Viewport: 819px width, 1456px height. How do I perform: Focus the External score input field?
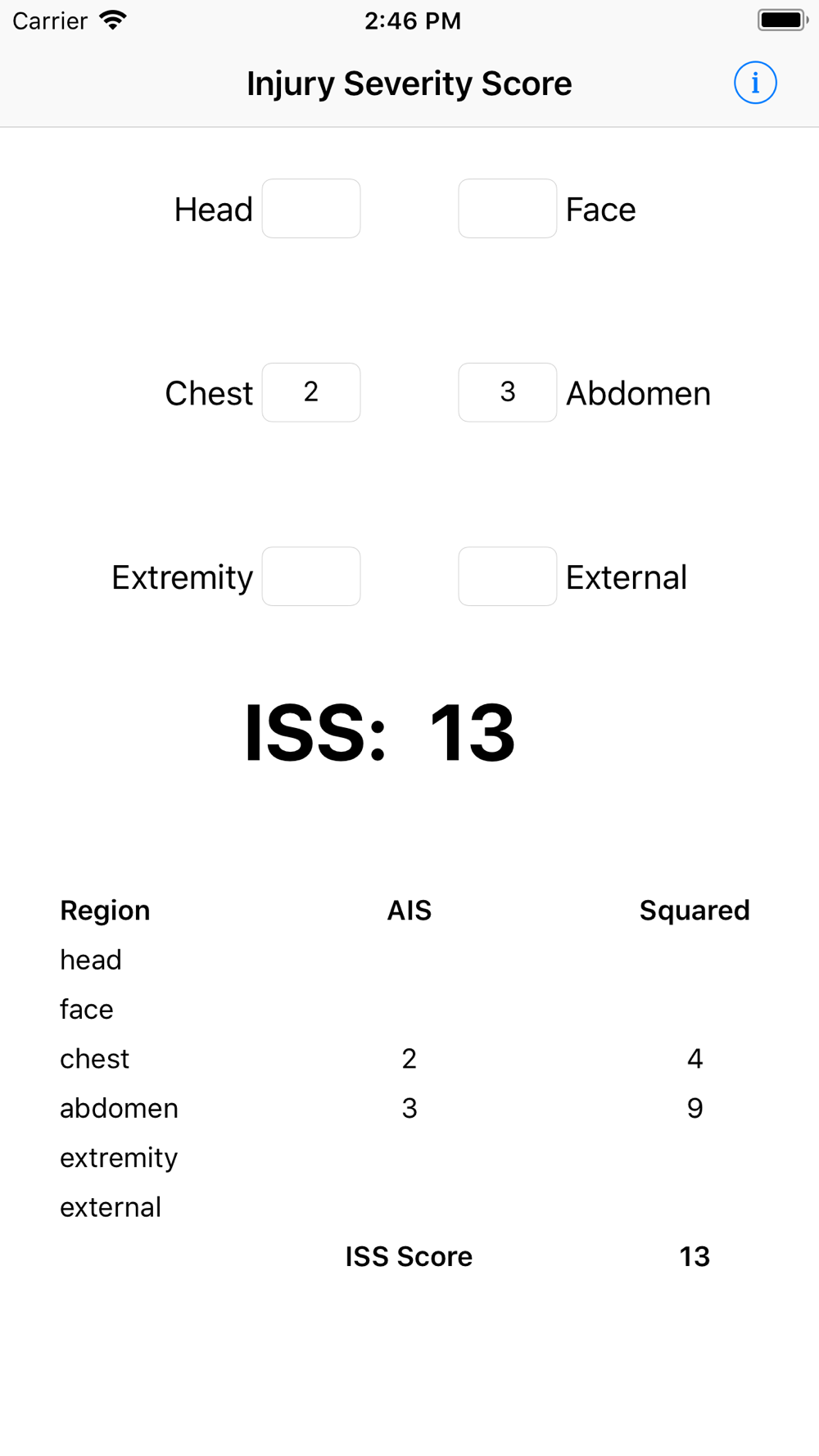[507, 577]
